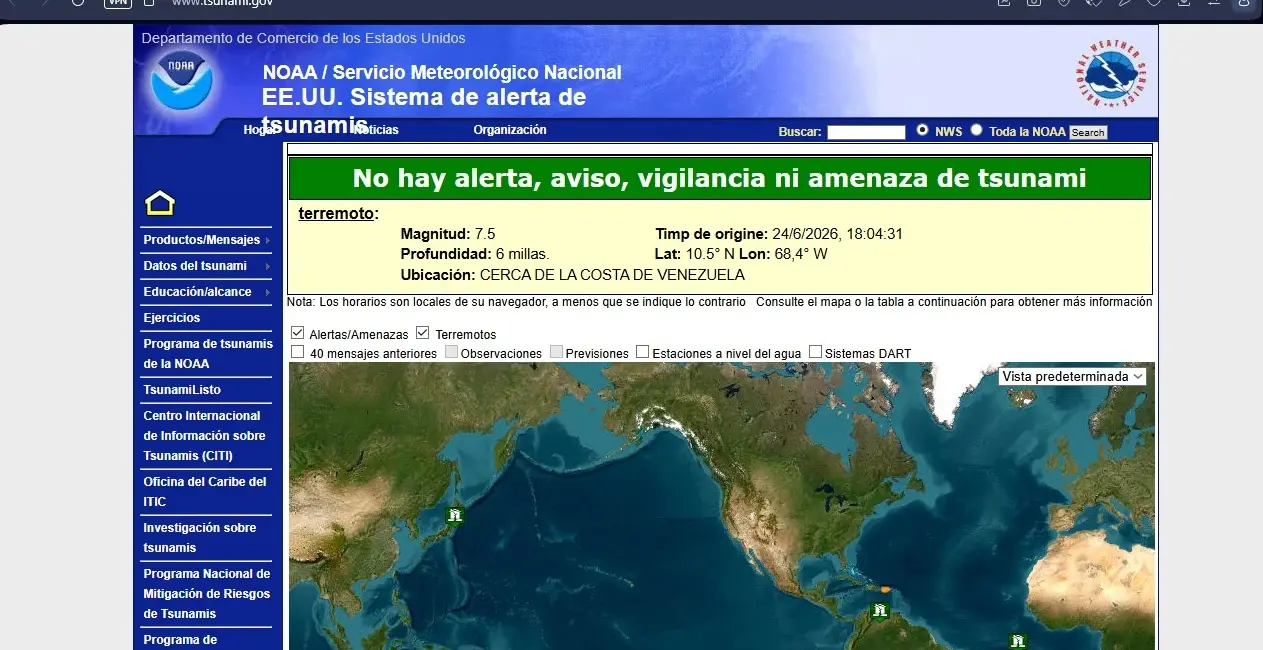Image resolution: width=1263 pixels, height=650 pixels.
Task: Click the Departamento de Comercio header text
Action: (303, 38)
